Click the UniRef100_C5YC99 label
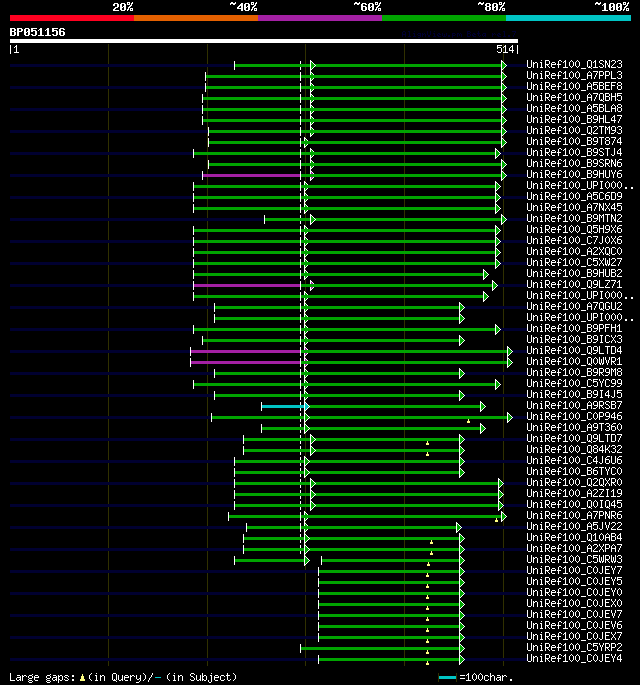This screenshot has height=685, width=640. click(574, 383)
